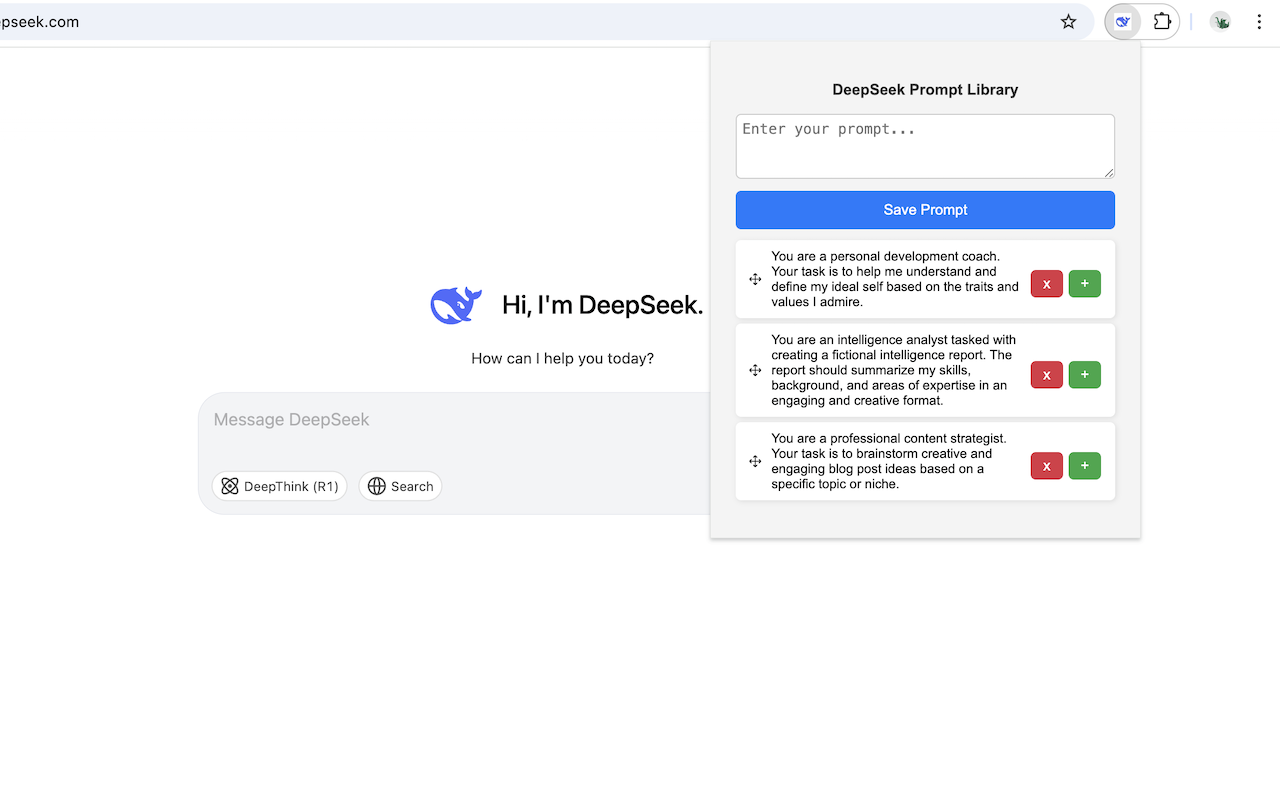Click the Enter your prompt text area
1280x800 pixels.
tap(925, 146)
